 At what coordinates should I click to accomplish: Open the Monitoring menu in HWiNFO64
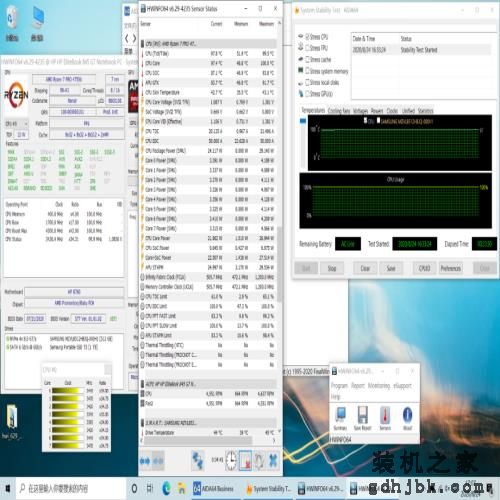(x=379, y=386)
